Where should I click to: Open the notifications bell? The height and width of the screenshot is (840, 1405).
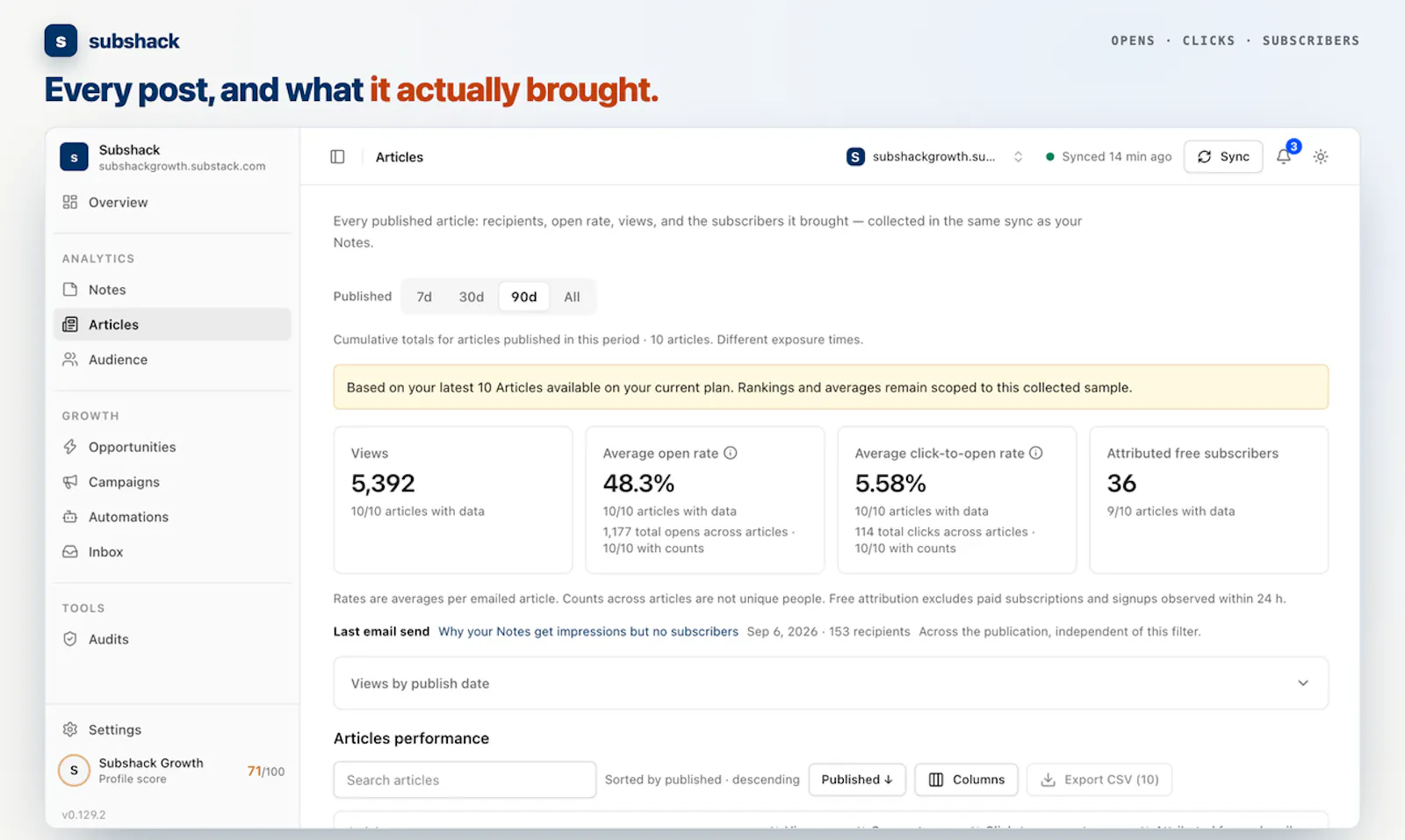[x=1284, y=156]
